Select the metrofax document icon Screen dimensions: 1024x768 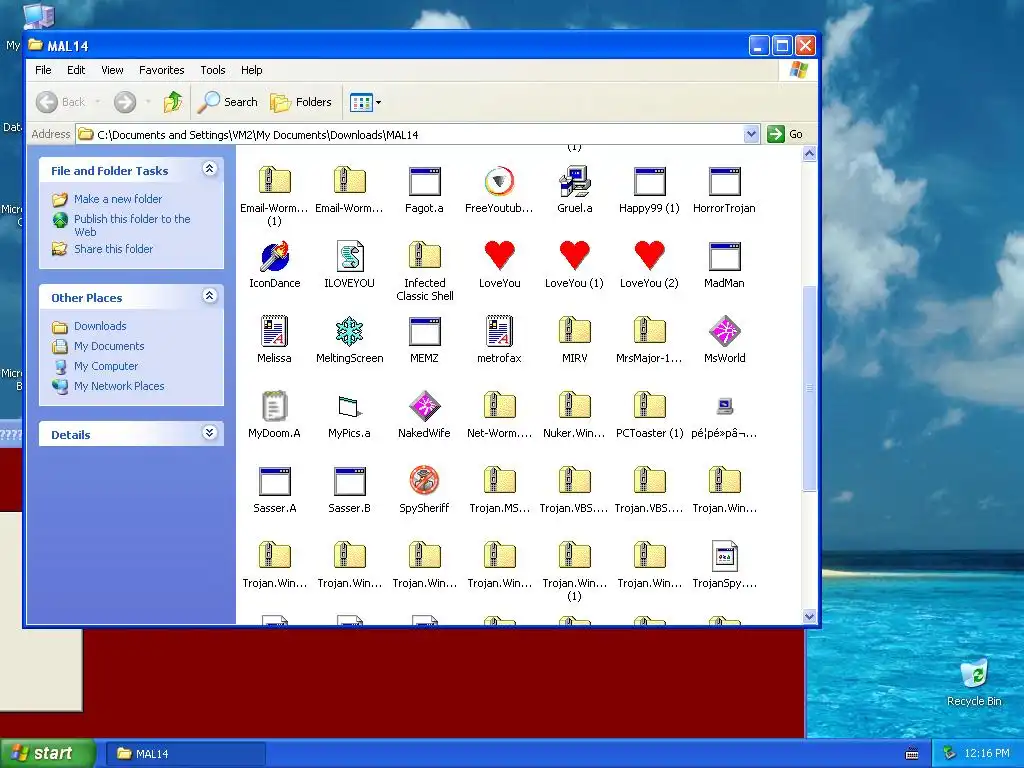(499, 331)
